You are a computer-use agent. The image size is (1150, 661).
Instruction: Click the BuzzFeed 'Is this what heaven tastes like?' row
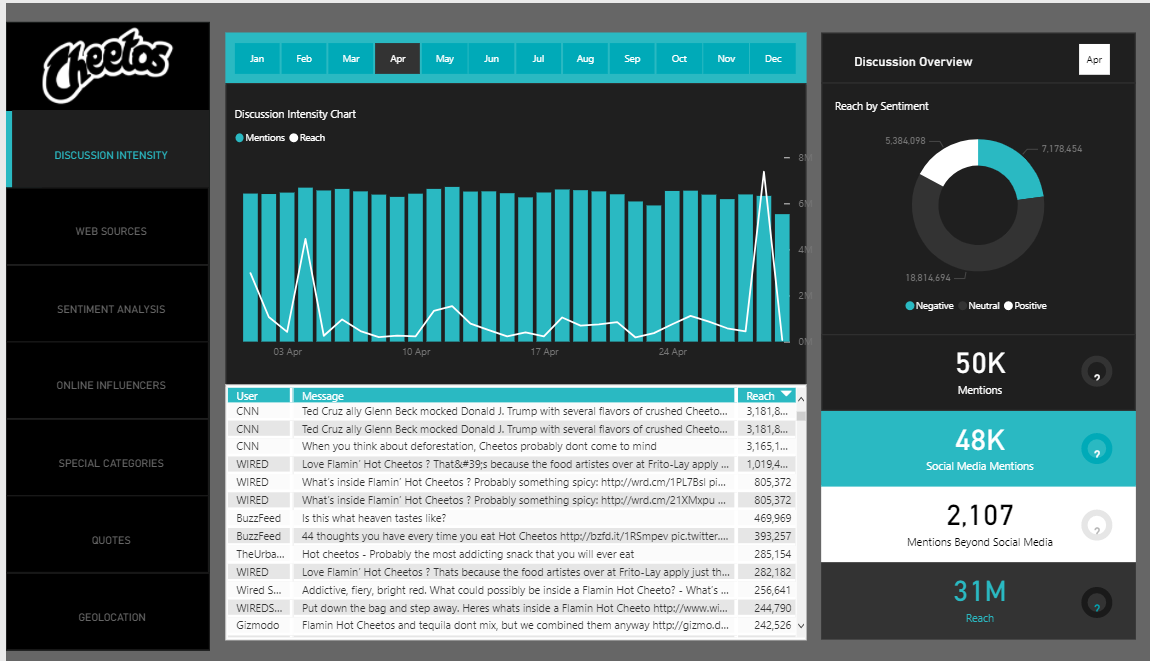[512, 519]
